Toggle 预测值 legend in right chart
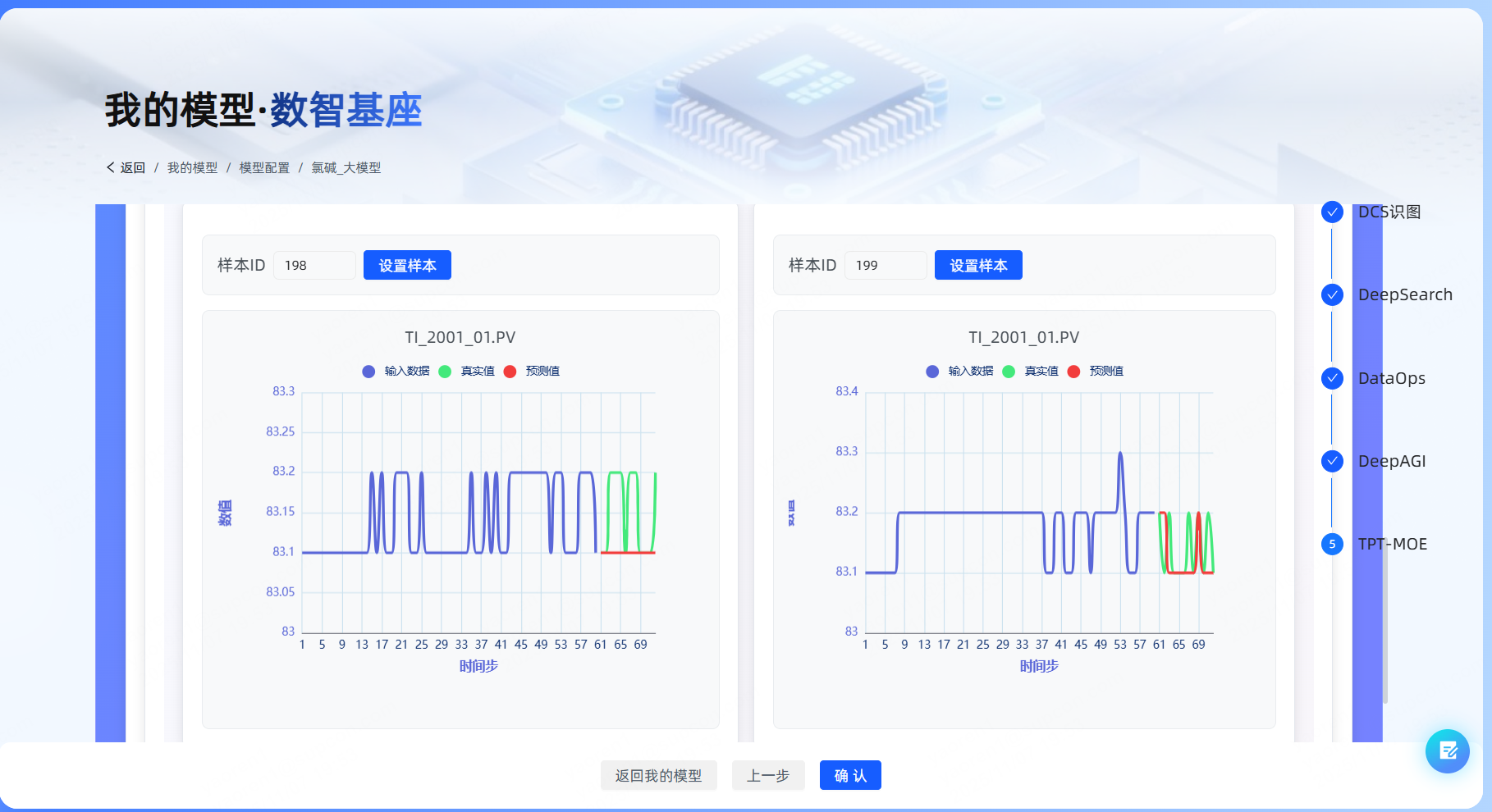 click(x=1096, y=372)
